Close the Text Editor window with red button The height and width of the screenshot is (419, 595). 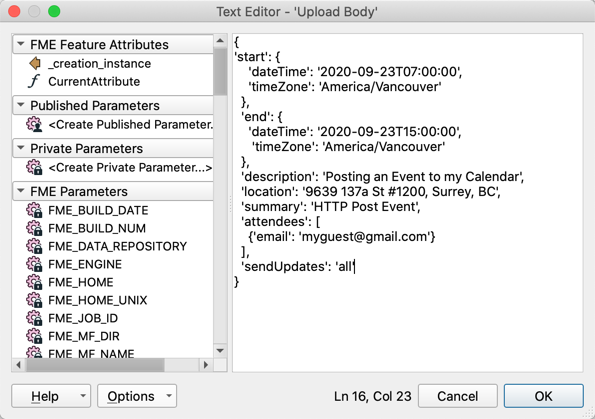tap(14, 11)
